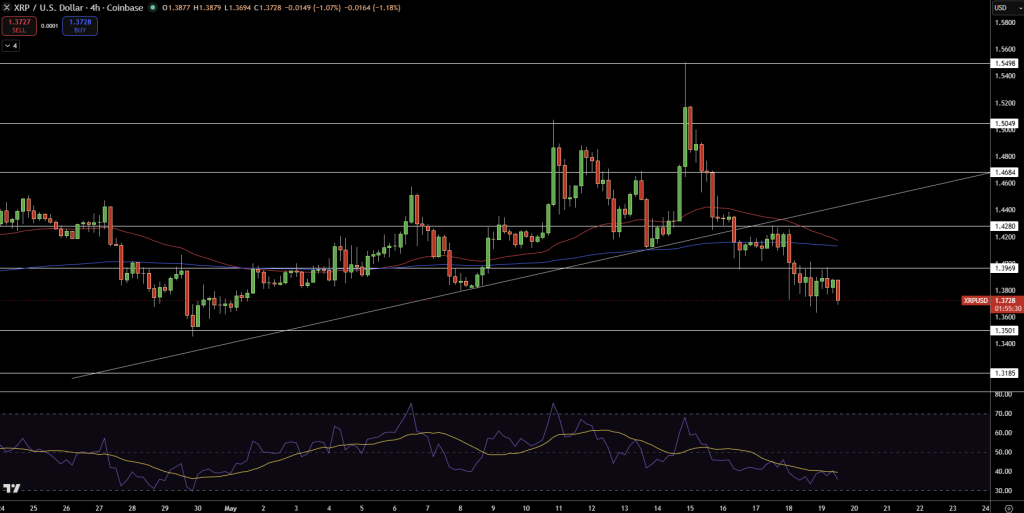Click the XRPUSD current price tag
Viewport: 1024px width, 513px height.
coord(976,301)
